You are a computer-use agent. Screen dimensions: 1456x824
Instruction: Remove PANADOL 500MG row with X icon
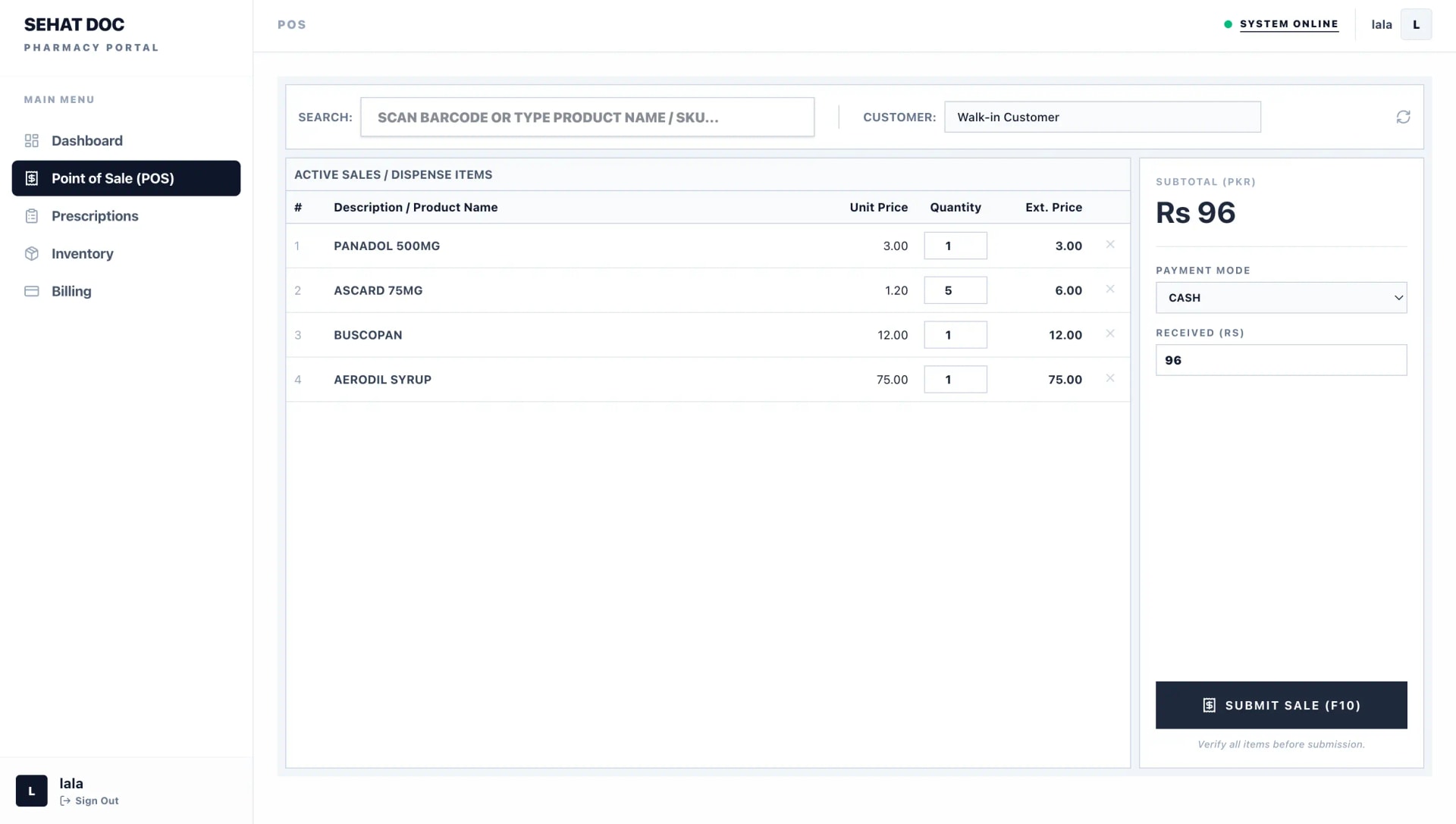pos(1110,245)
